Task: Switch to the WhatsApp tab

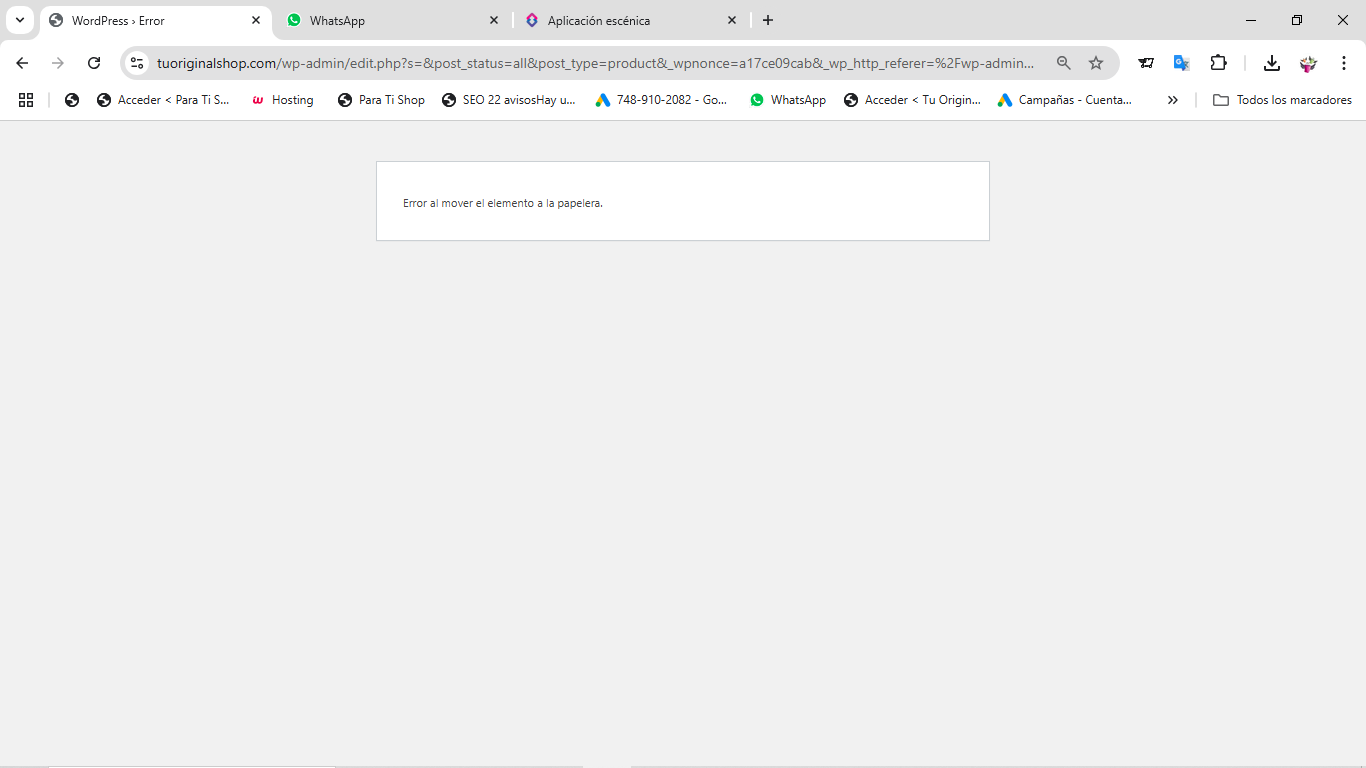Action: (393, 21)
